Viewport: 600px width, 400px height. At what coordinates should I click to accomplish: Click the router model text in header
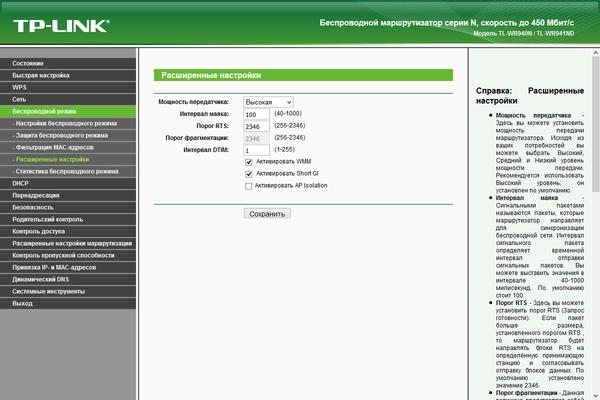[x=523, y=34]
